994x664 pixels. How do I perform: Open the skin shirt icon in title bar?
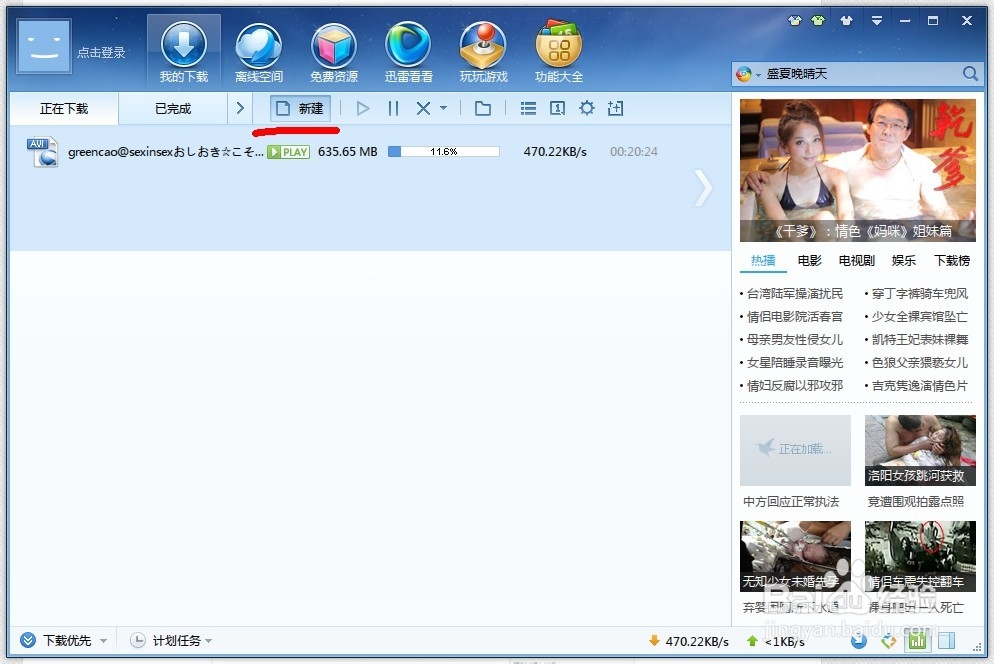tap(846, 20)
